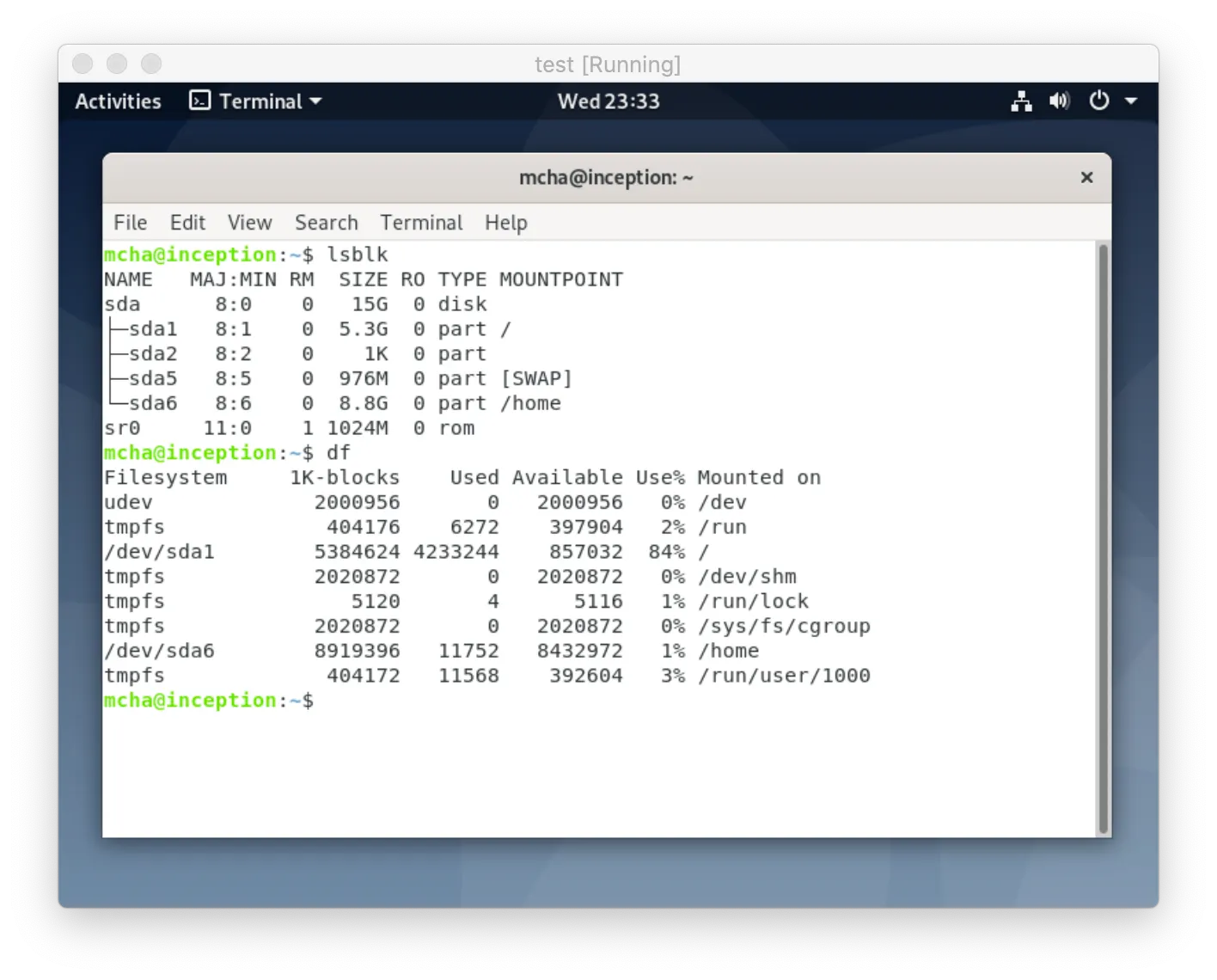Click the "rom" type value
The height and width of the screenshot is (980, 1217).
(x=456, y=428)
